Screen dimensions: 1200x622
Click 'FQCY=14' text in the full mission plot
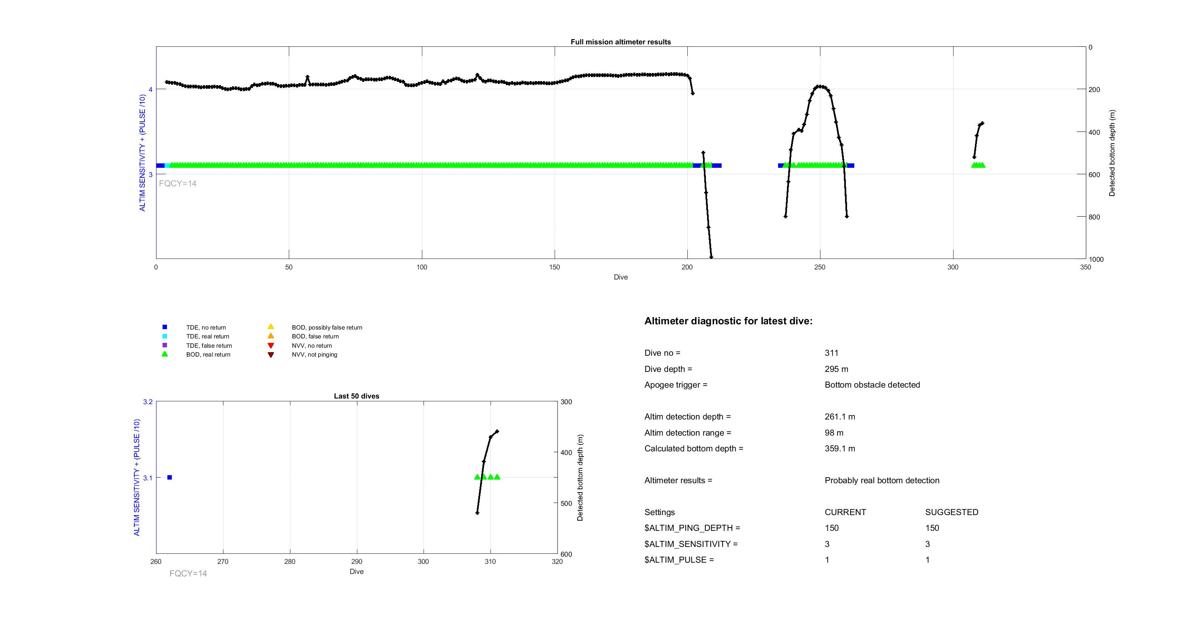[178, 184]
